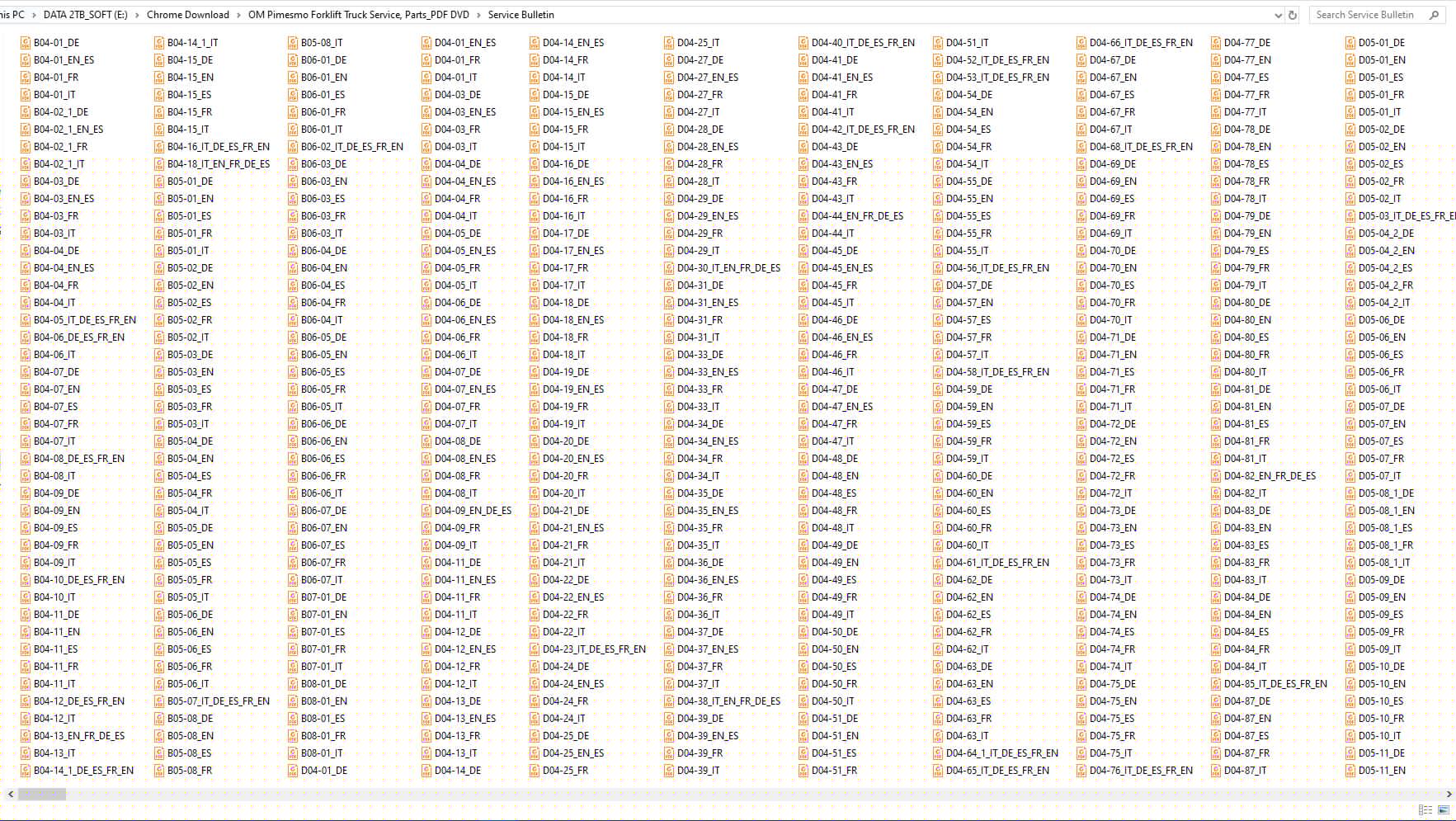Expand the chevron before DATA 2TB_SOFT (E:)
Viewport: 1456px width, 821px height.
pyautogui.click(x=34, y=15)
